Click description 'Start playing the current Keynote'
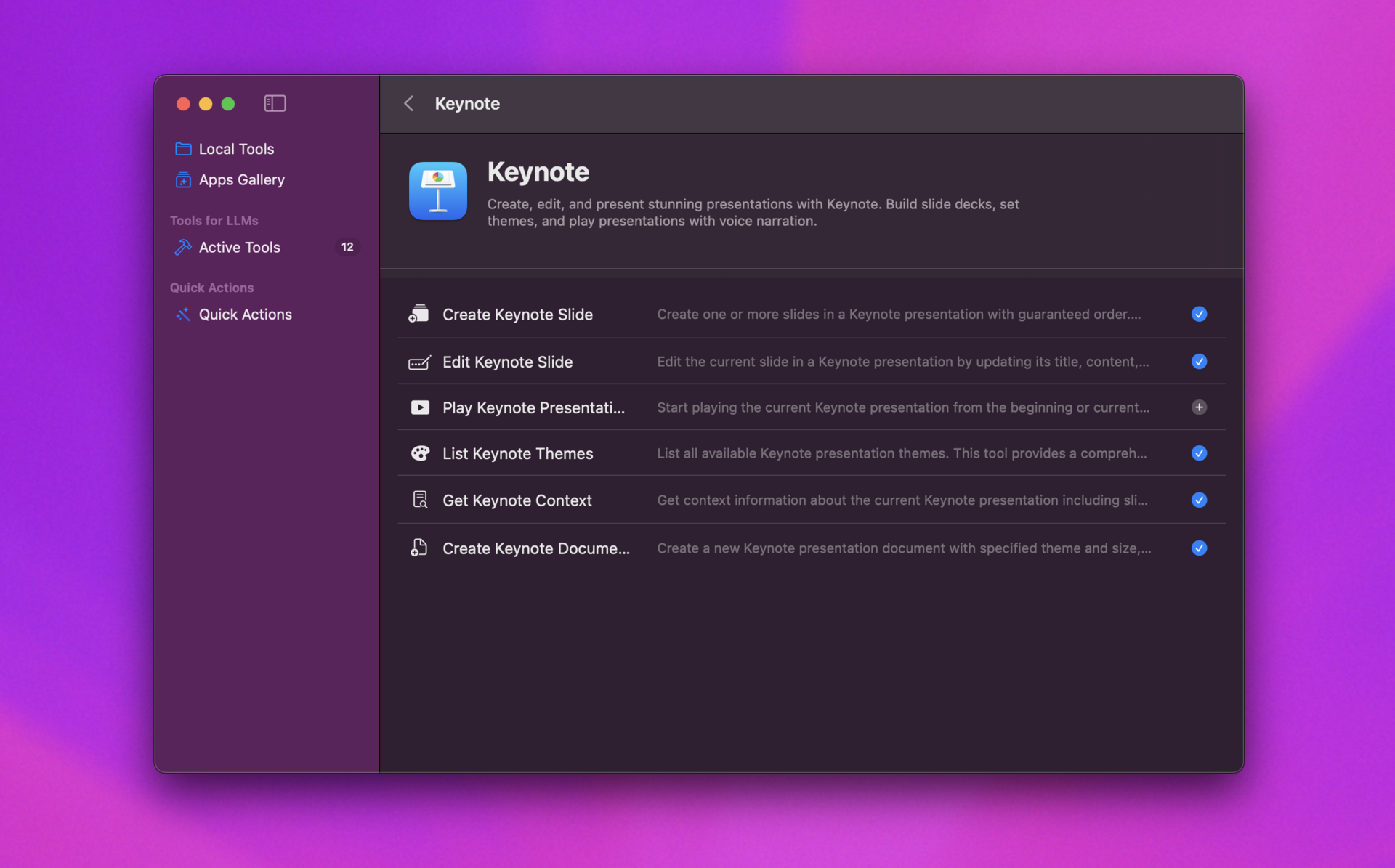1395x868 pixels. point(903,407)
